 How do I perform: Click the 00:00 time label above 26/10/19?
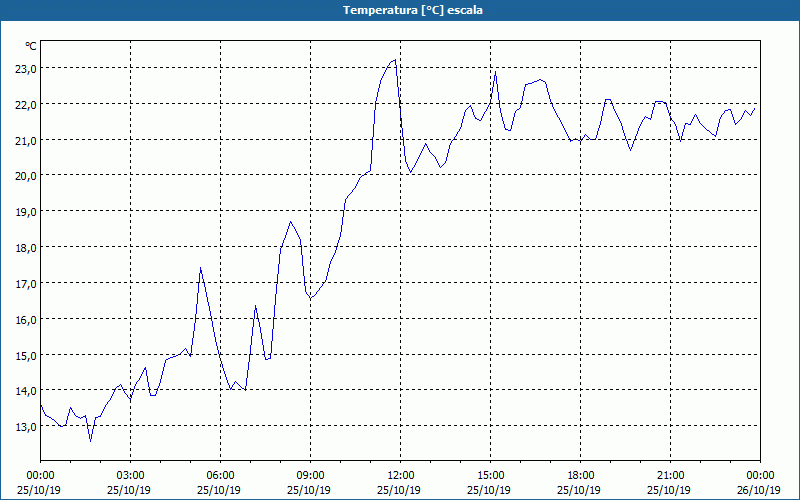[760, 476]
